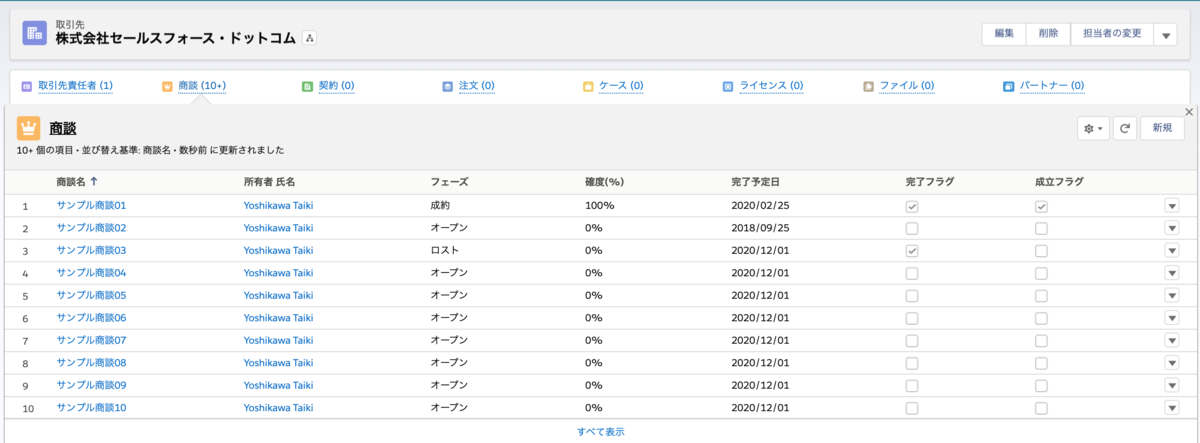This screenshot has width=1200, height=443.
Task: Toggle 完了フラグ checkbox for サンプル商談03
Action: point(911,251)
